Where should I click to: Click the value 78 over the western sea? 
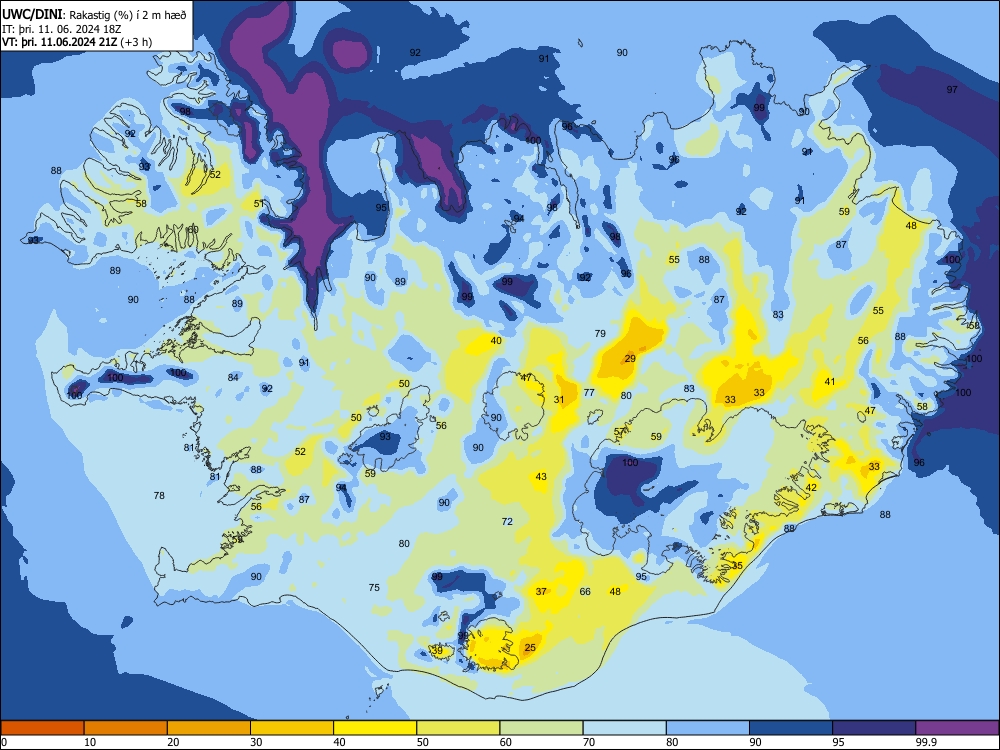point(159,495)
